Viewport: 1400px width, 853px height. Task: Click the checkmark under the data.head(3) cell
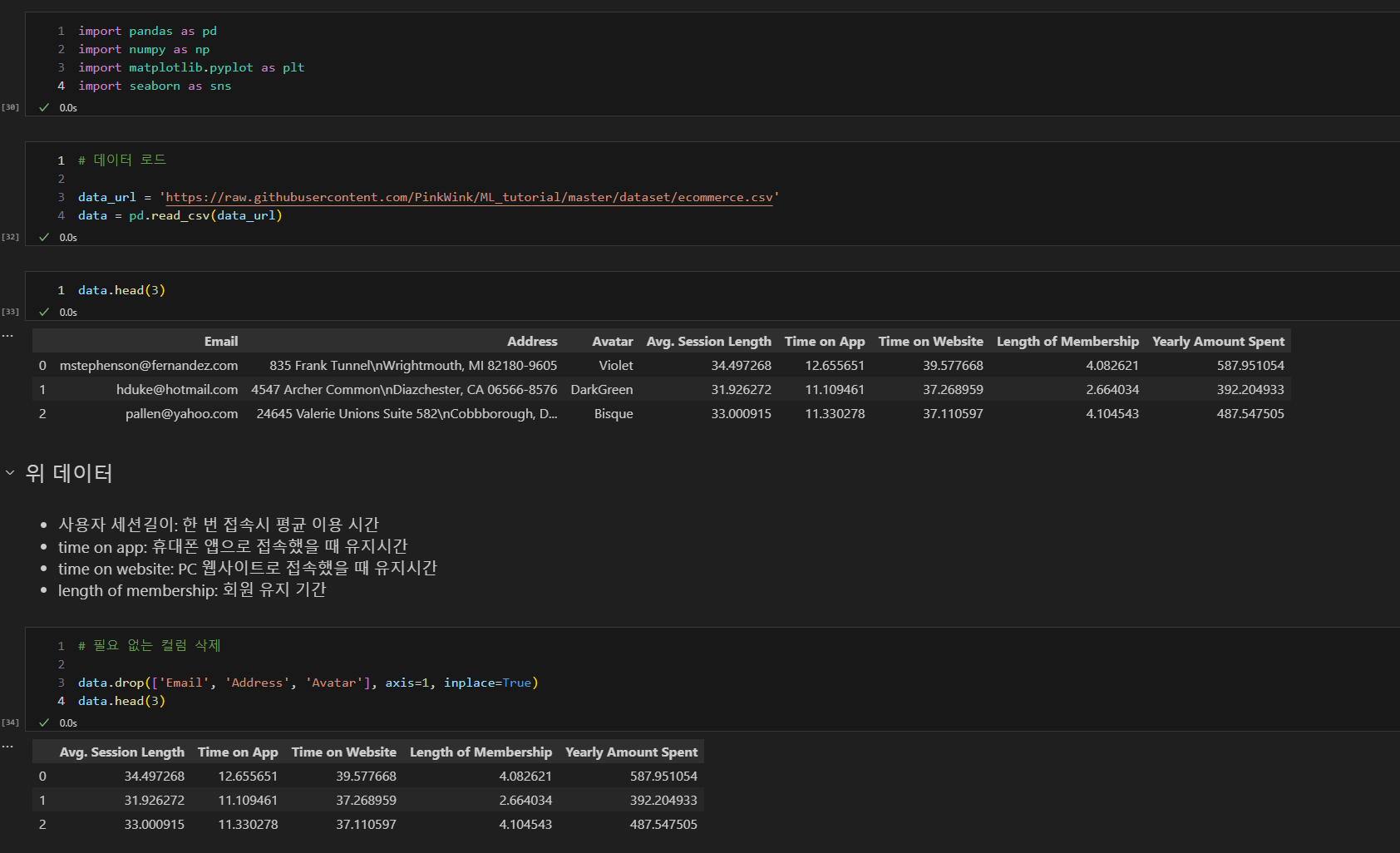click(44, 312)
